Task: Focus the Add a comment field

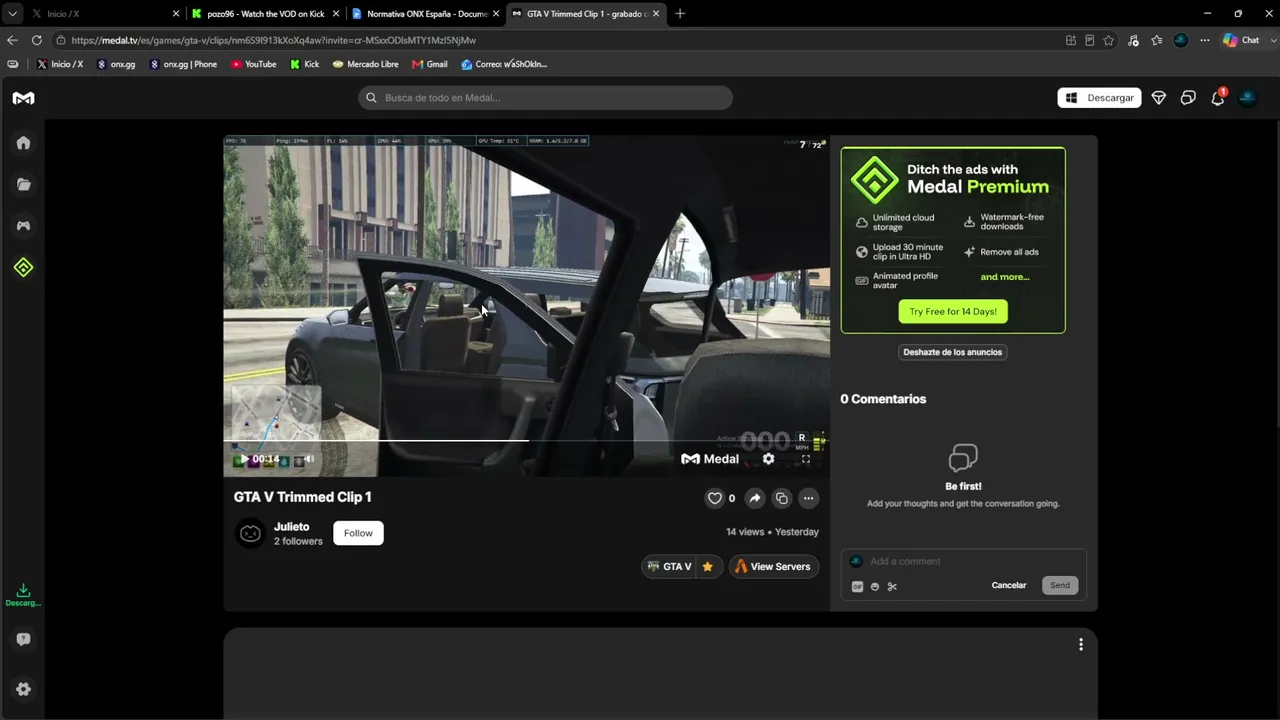Action: tap(964, 561)
